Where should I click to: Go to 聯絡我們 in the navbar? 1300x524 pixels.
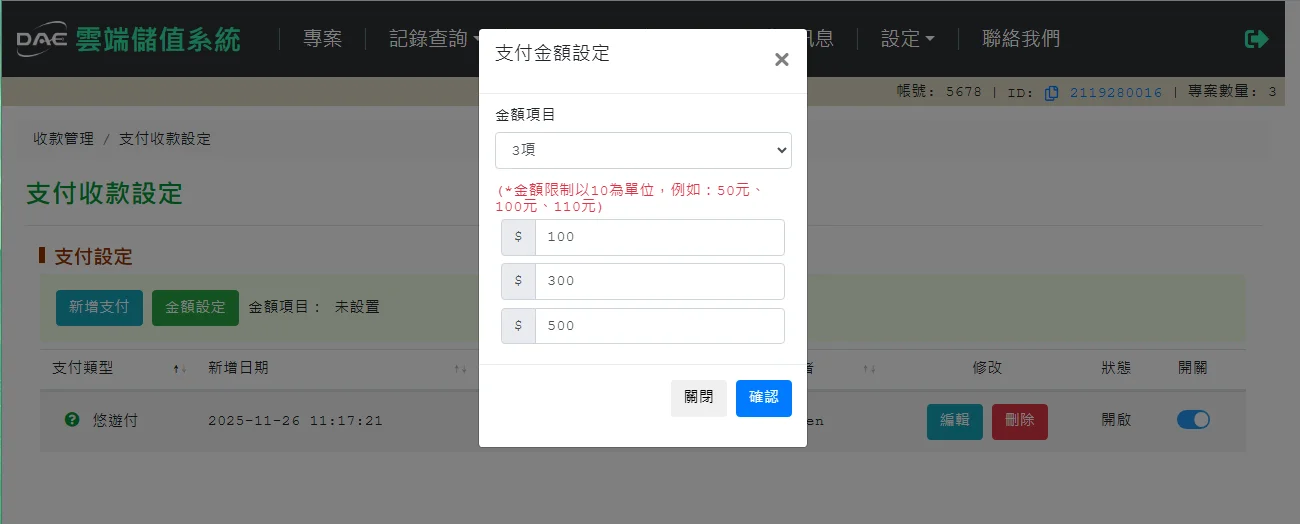pyautogui.click(x=1021, y=39)
